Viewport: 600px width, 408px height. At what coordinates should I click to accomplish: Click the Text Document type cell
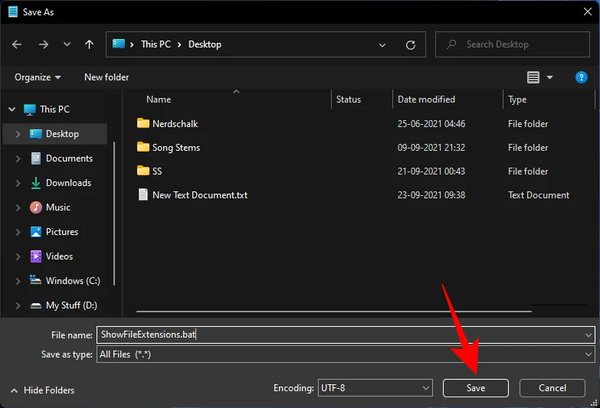538,195
